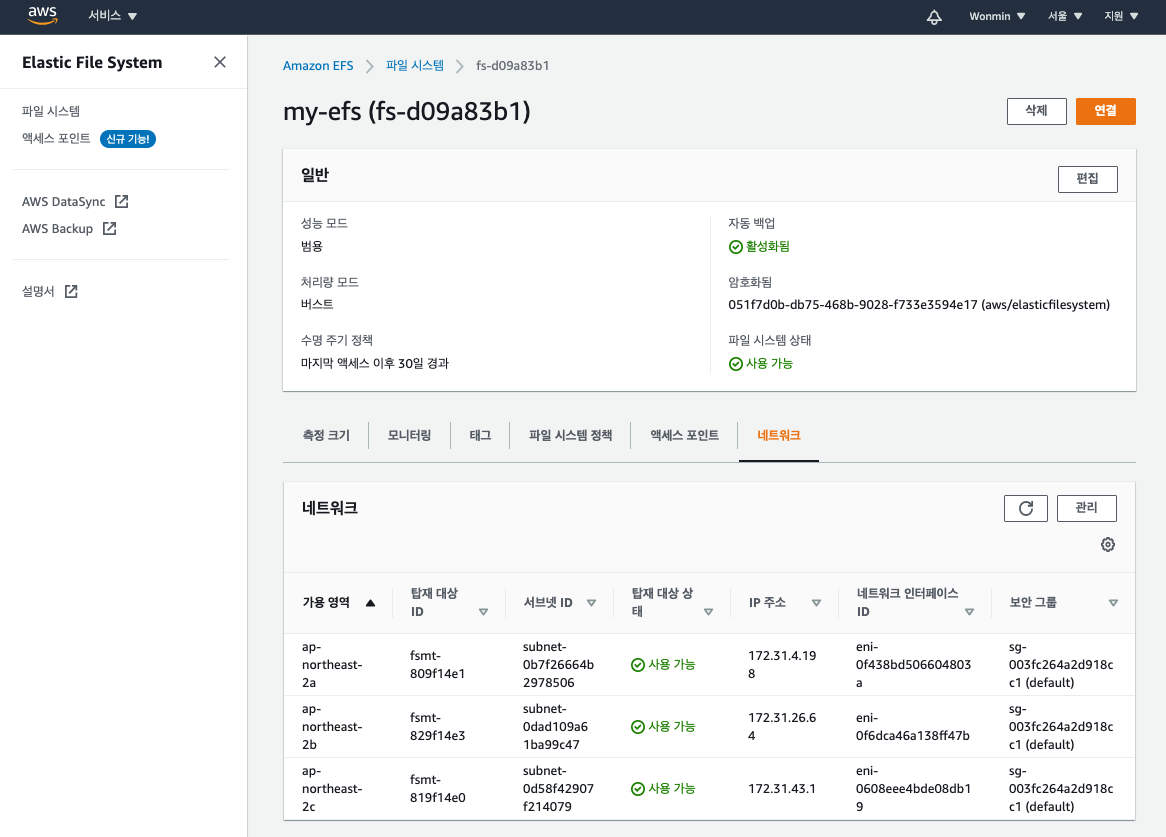1166x837 pixels.
Task: Open AWS DataSync external link icon
Action: [x=122, y=201]
